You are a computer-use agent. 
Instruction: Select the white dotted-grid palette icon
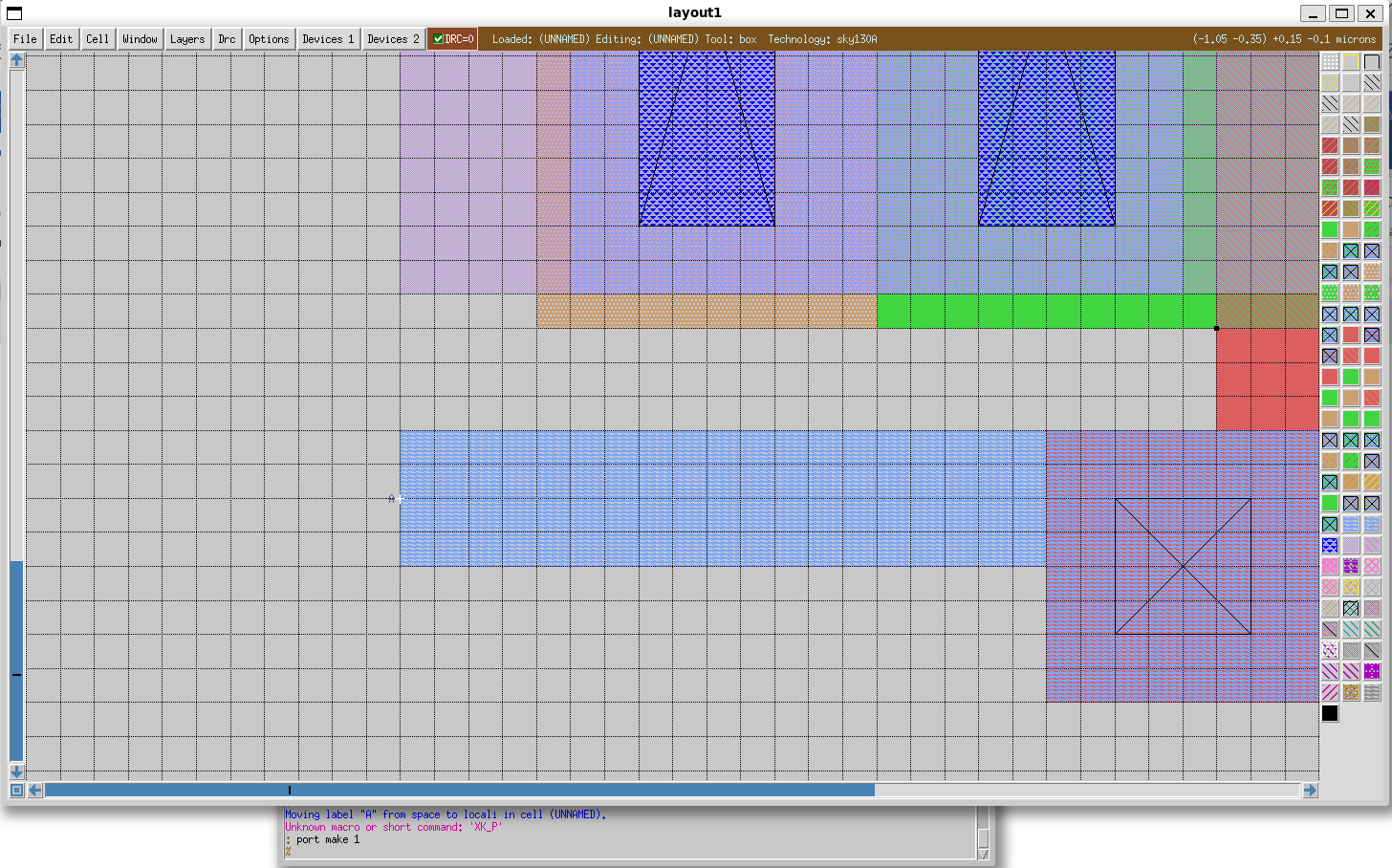pyautogui.click(x=1330, y=61)
